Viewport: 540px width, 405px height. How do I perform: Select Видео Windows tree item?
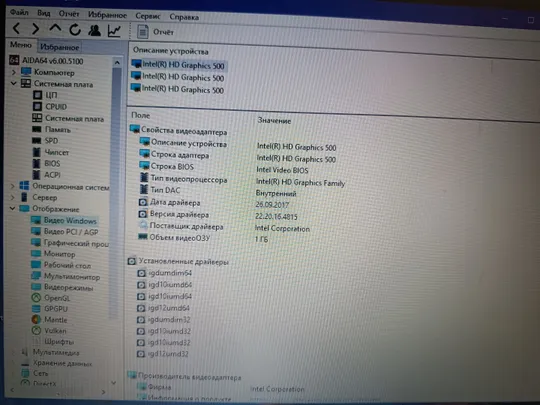64,220
